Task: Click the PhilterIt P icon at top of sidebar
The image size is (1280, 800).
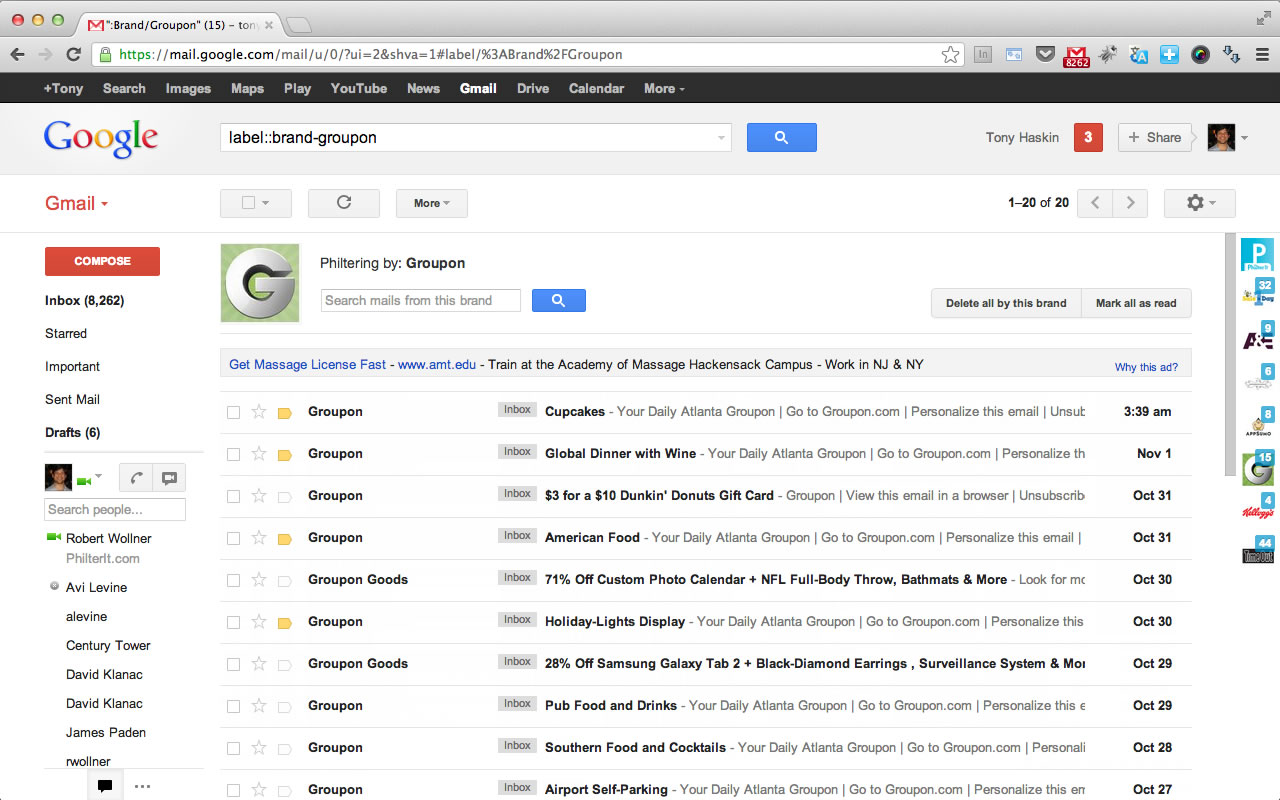Action: 1257,255
